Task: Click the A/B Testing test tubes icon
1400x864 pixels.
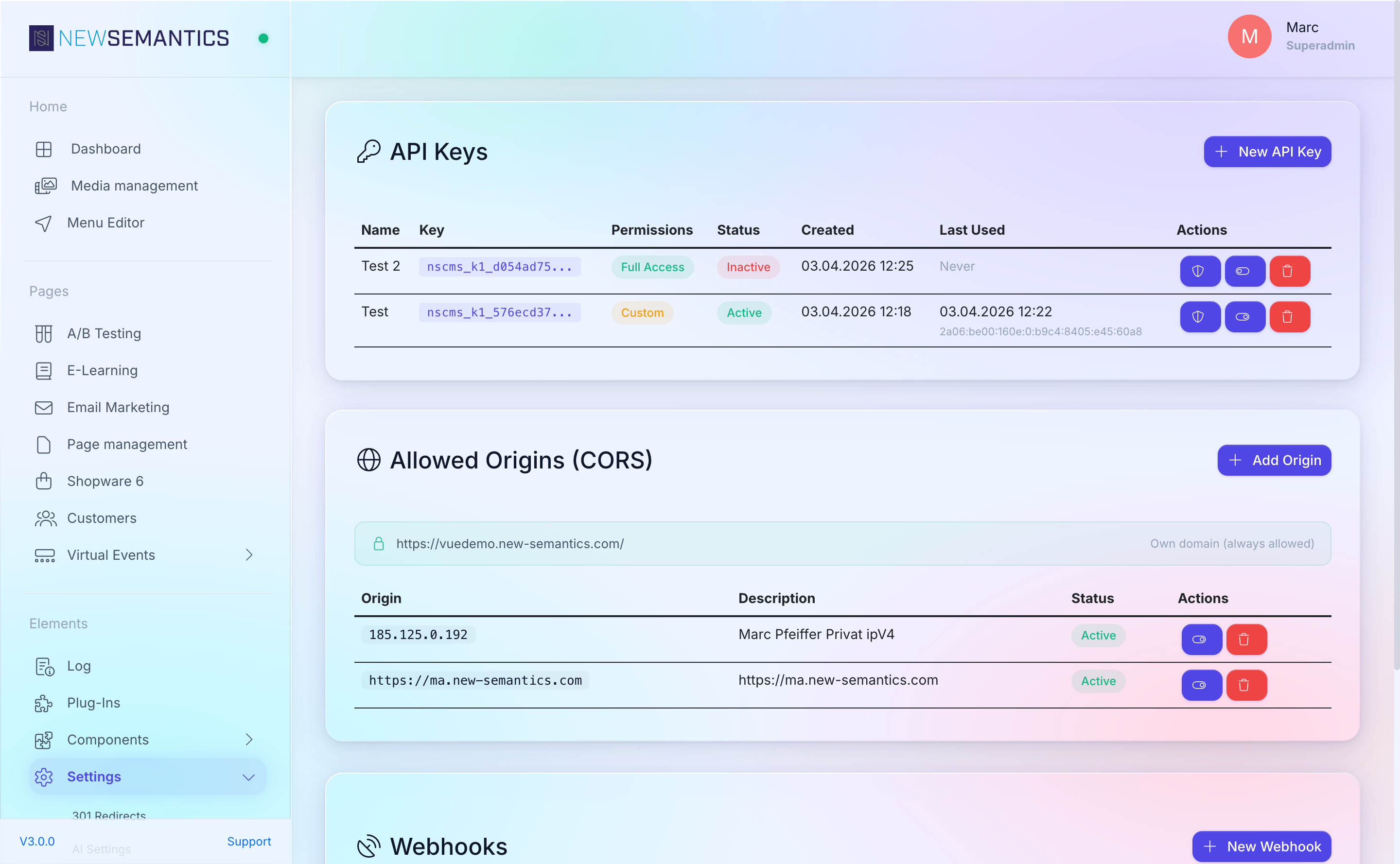Action: click(x=43, y=334)
